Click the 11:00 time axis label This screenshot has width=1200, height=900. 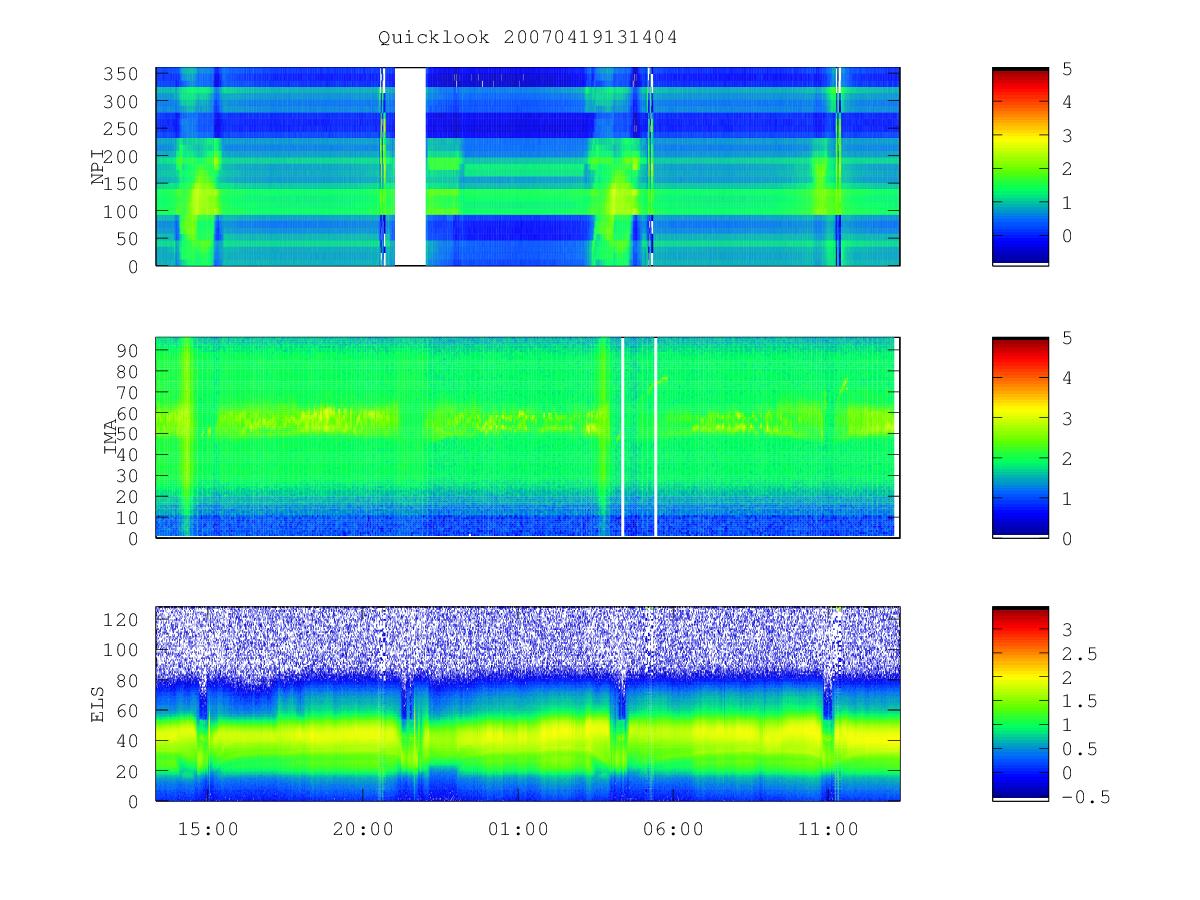[x=828, y=829]
